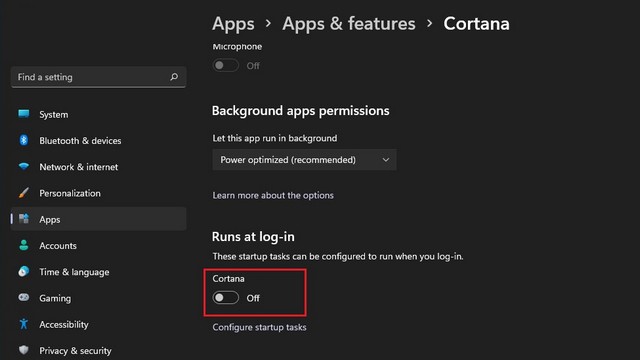Click the Cortana breadcrumb title
This screenshot has height=360, width=640.
pos(476,24)
